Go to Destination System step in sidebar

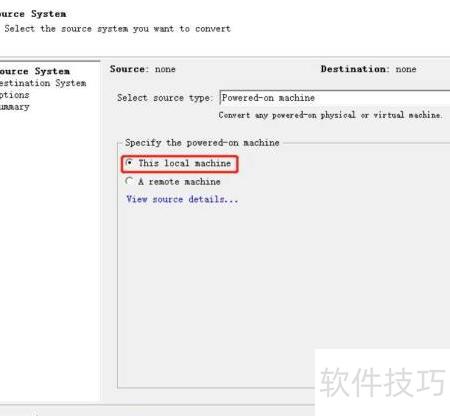pos(43,83)
